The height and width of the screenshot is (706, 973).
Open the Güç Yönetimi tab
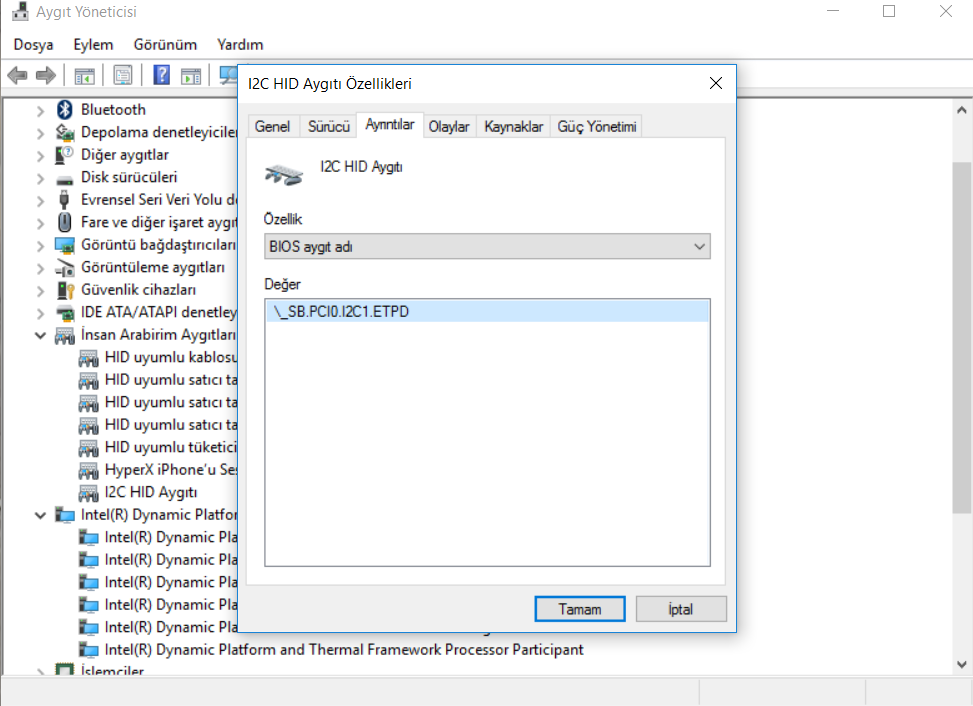(x=596, y=126)
